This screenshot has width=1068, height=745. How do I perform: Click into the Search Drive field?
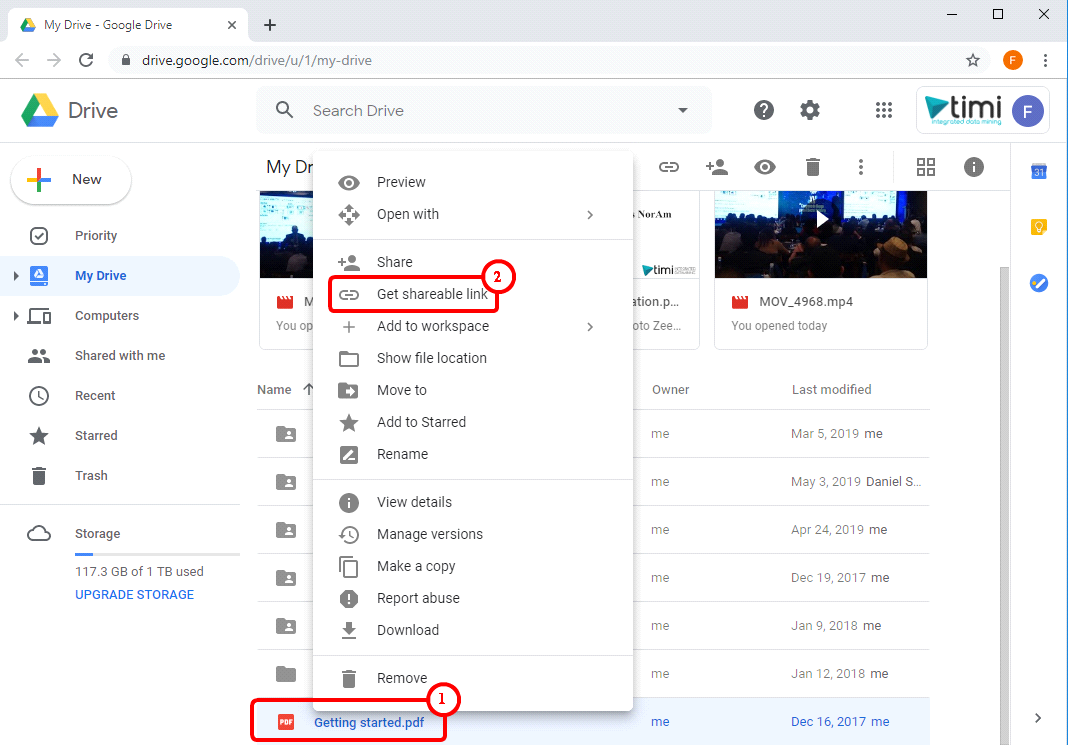tap(484, 110)
